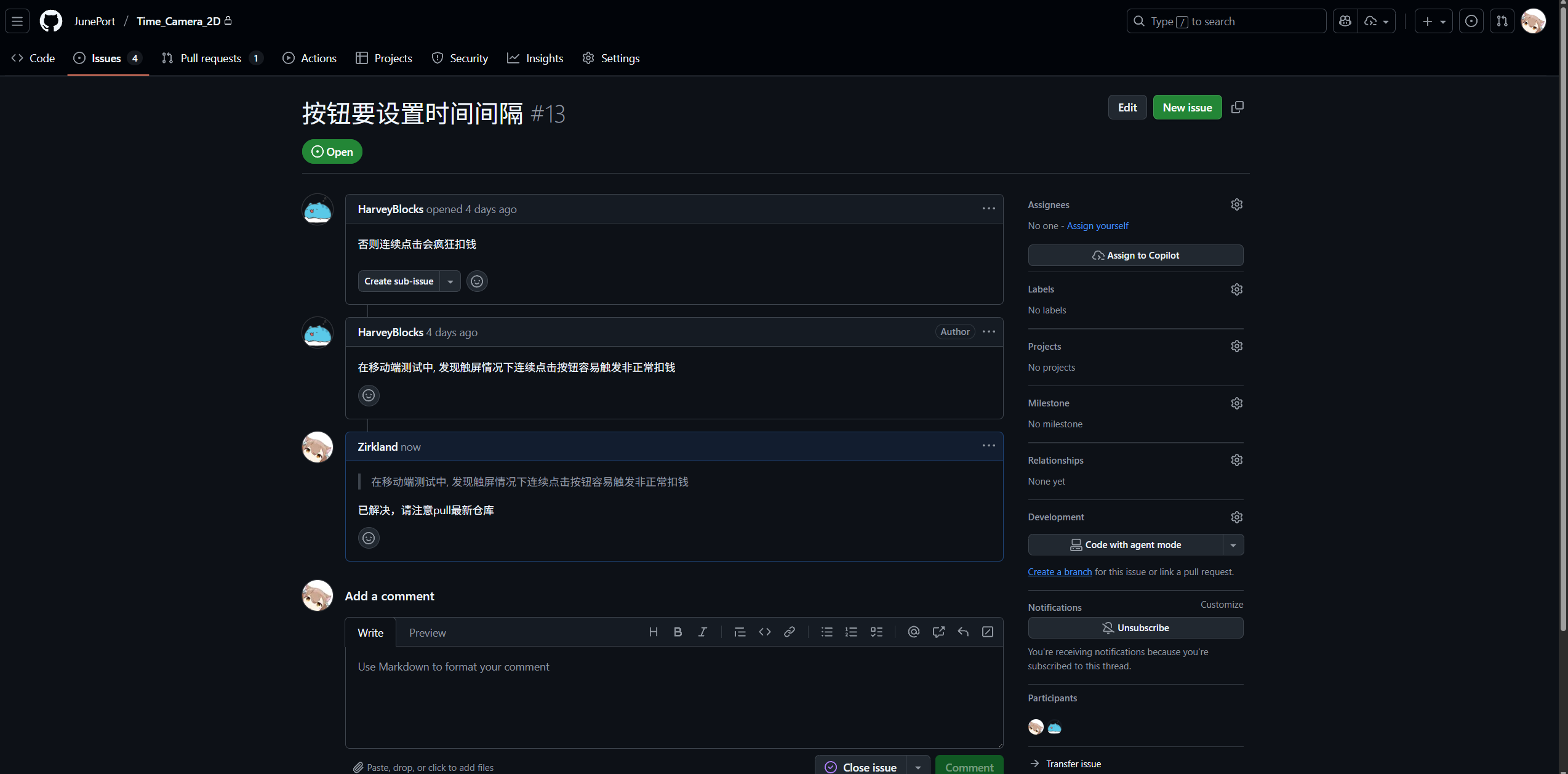Screen dimensions: 1568x774
Task: Open Development settings gear
Action: tap(1236, 517)
